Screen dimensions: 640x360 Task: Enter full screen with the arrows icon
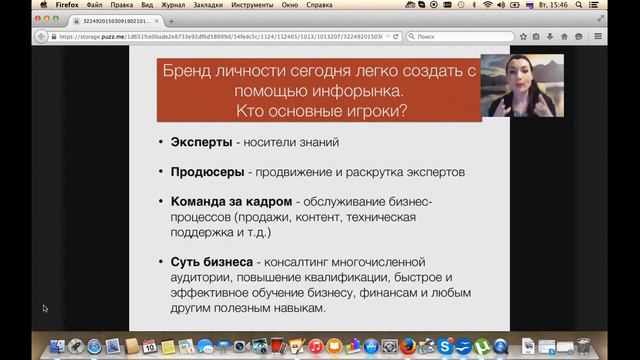(x=600, y=18)
